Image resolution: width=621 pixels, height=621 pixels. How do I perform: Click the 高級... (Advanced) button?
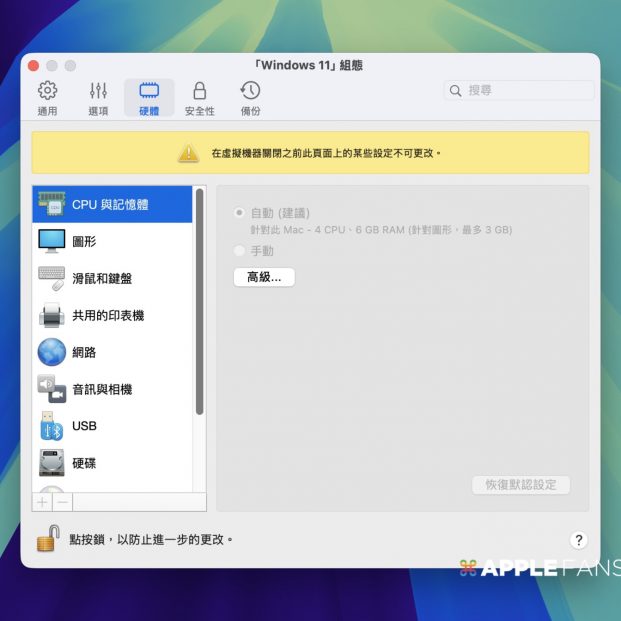point(264,277)
